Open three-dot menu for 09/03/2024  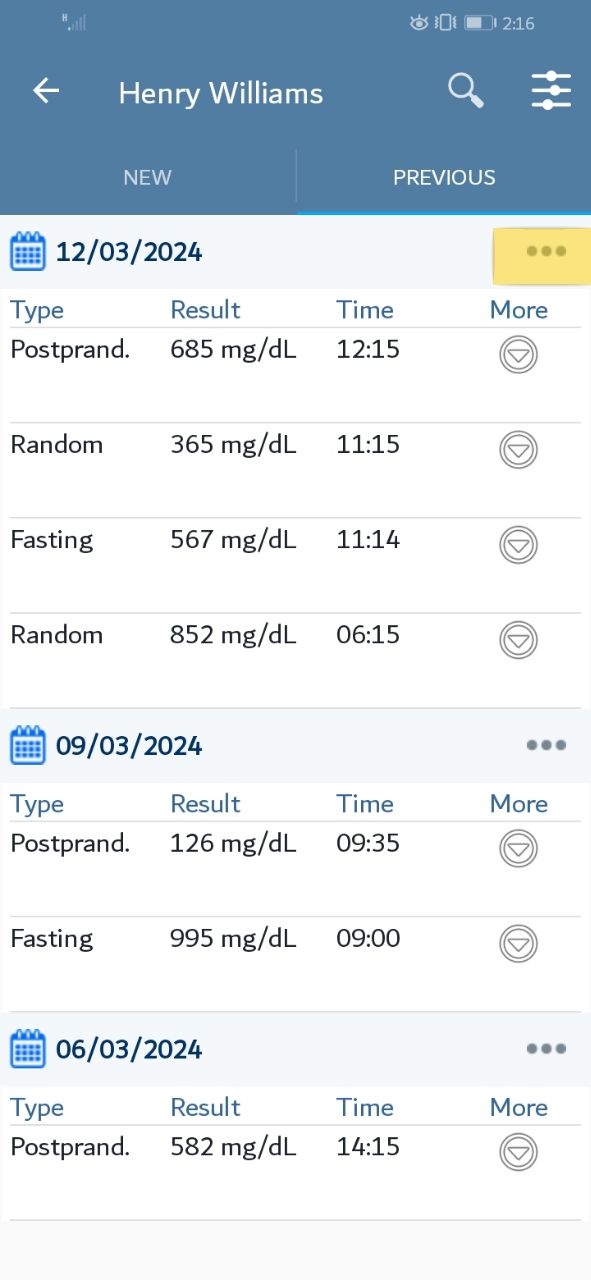pyautogui.click(x=546, y=745)
